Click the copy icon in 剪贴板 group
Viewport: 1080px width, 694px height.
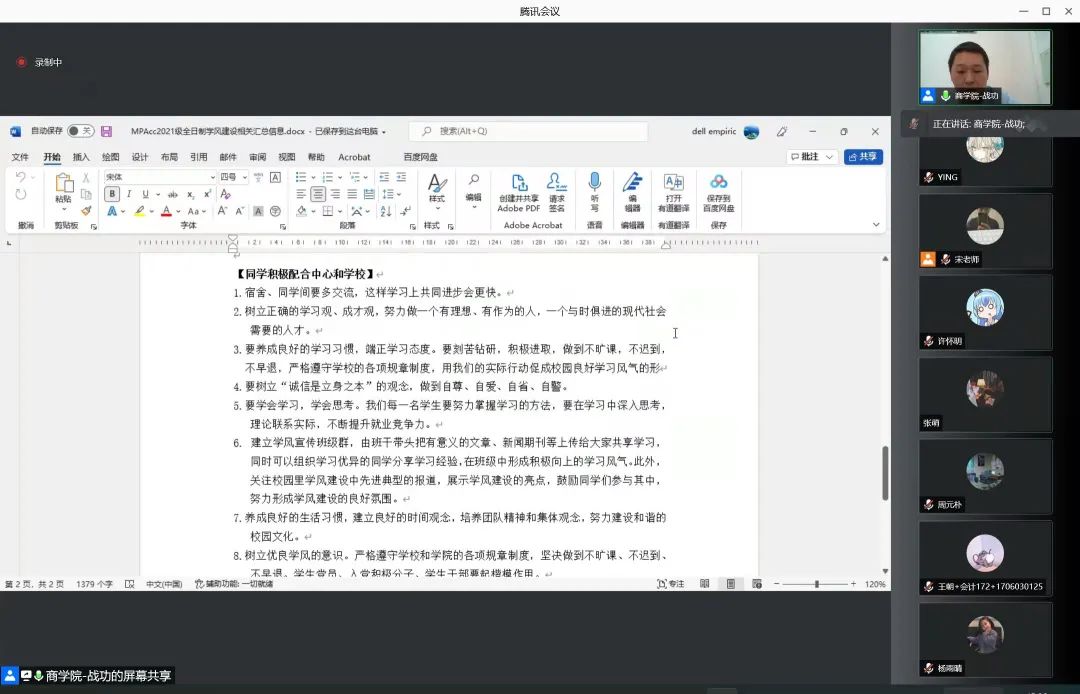[x=86, y=194]
